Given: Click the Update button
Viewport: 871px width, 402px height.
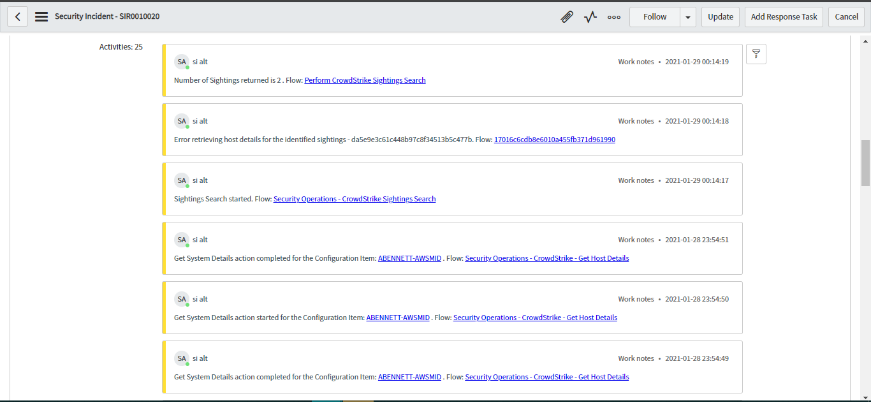Looking at the screenshot, I should [x=720, y=17].
